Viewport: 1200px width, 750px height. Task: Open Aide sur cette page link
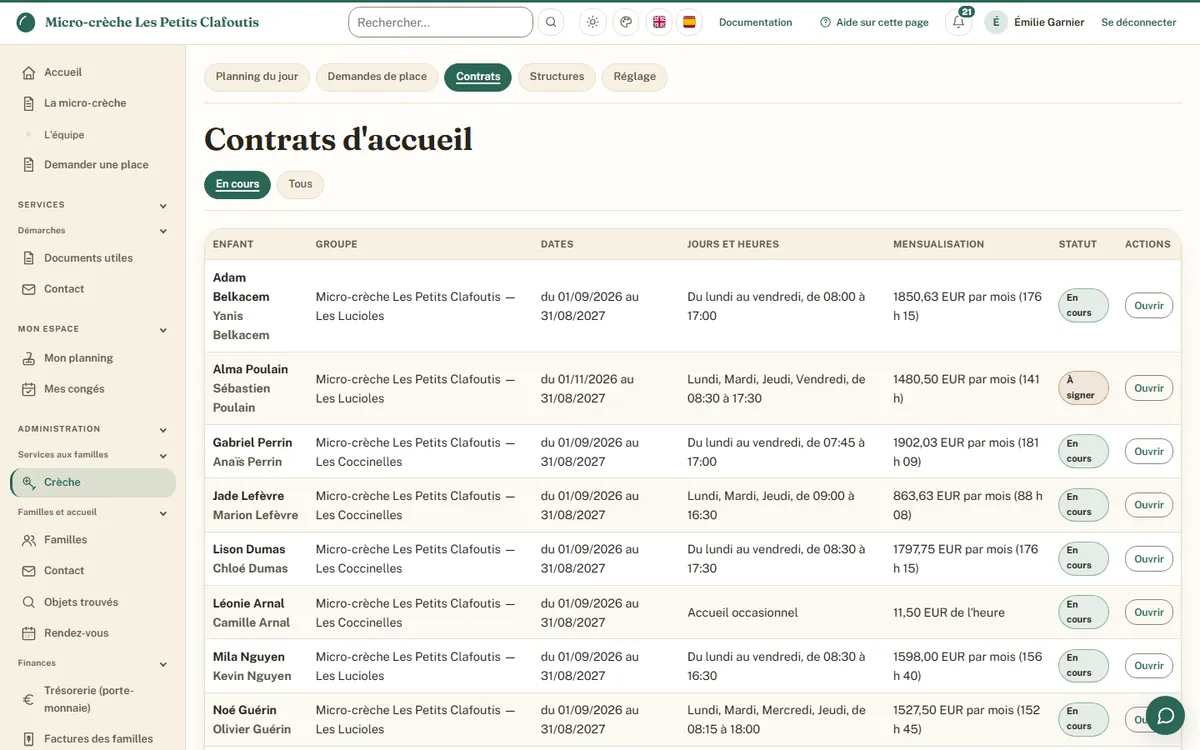874,22
